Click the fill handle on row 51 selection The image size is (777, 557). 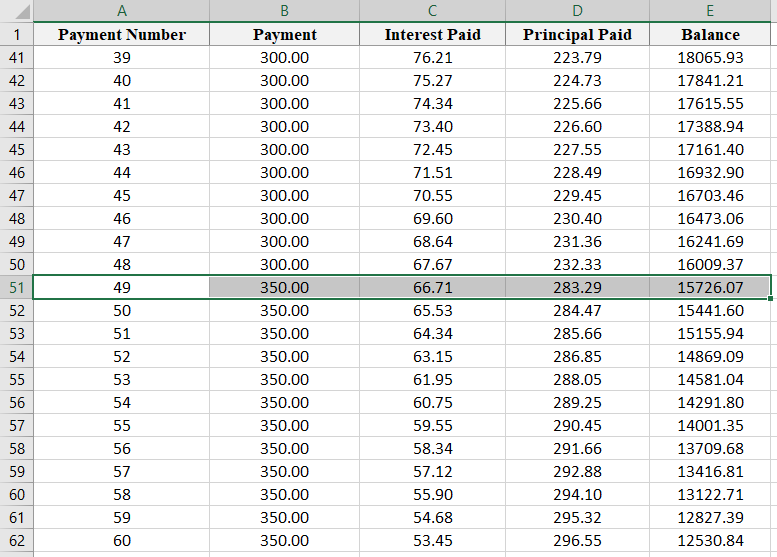(771, 298)
